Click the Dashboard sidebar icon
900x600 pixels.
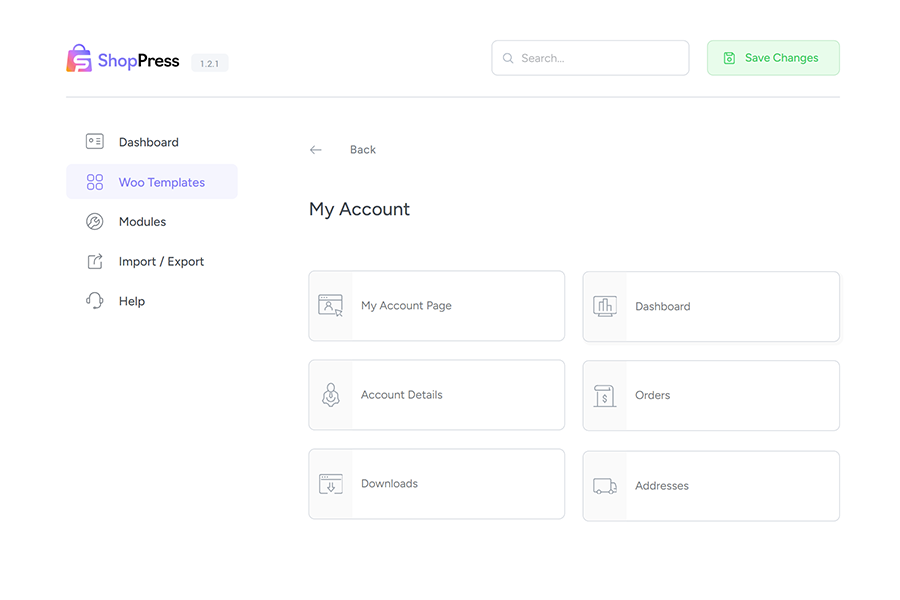click(95, 142)
